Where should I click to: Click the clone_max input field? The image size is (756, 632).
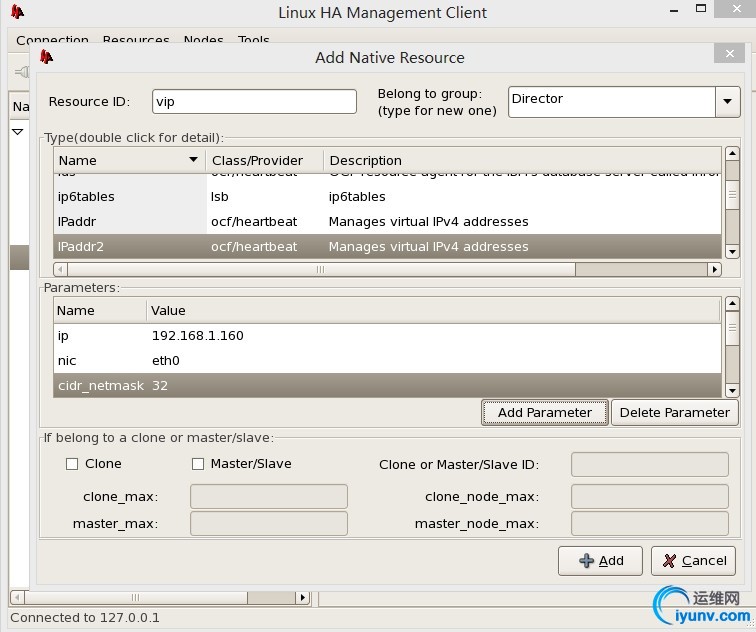(x=269, y=497)
